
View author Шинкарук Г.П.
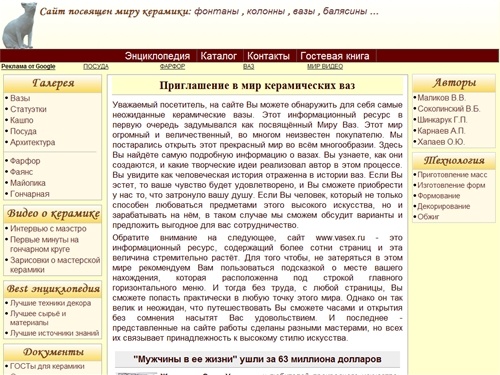[x=442, y=120]
